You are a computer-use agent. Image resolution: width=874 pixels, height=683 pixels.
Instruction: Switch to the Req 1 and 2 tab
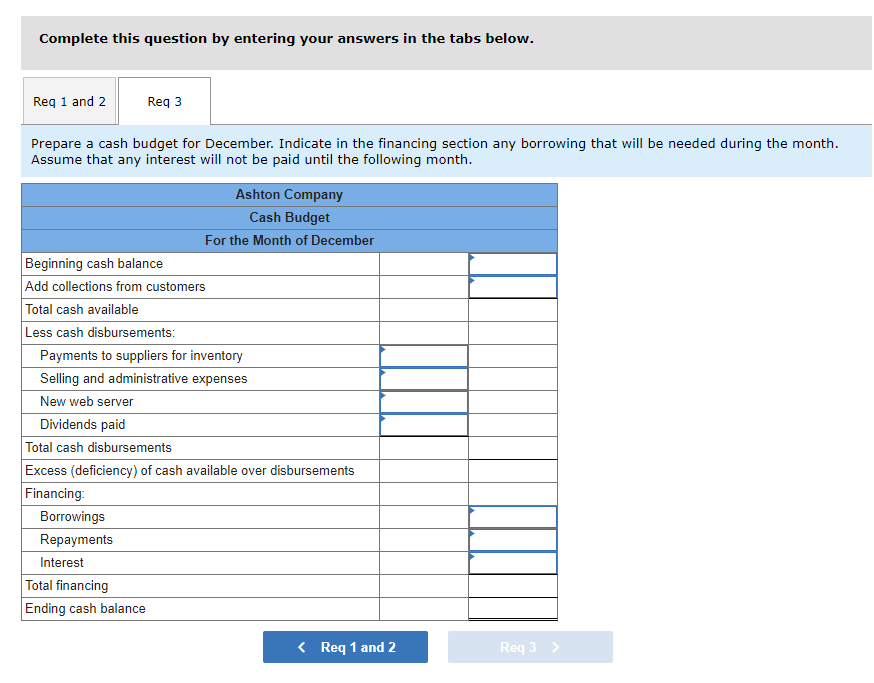(x=69, y=101)
